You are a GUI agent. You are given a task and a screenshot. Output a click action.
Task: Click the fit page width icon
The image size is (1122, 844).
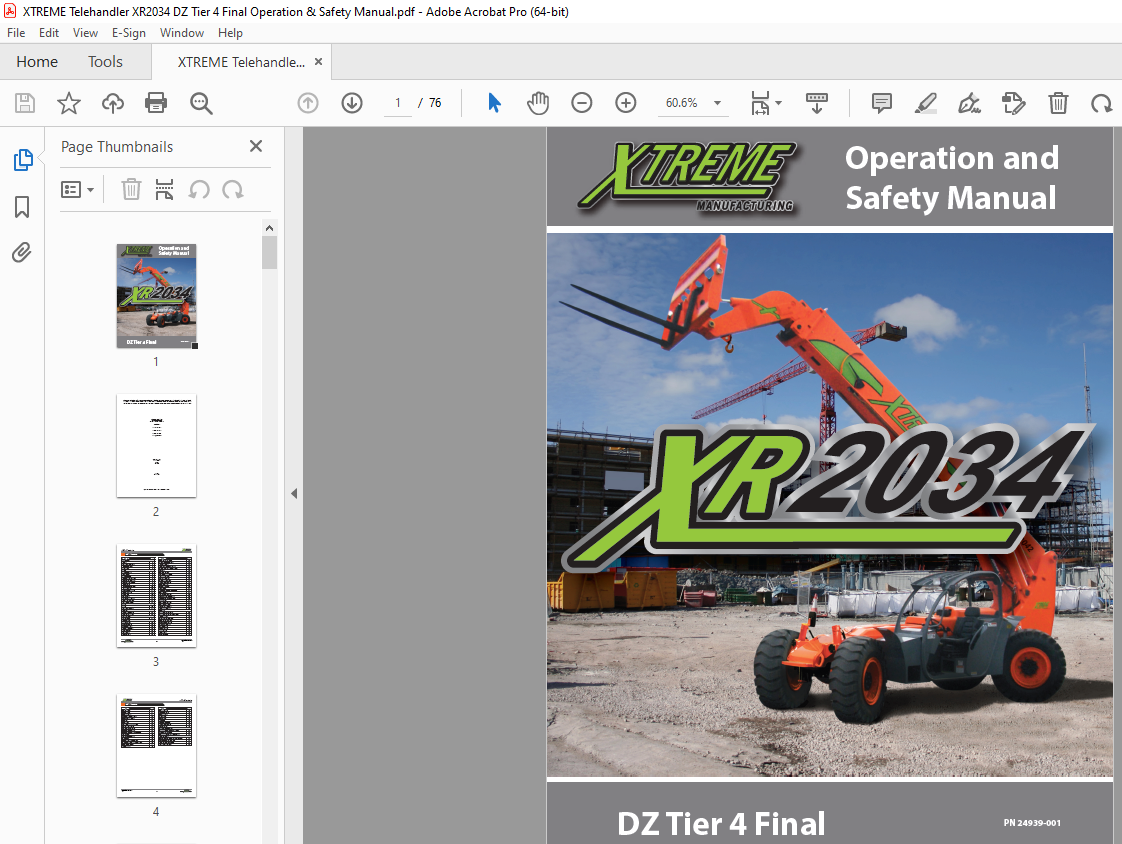(x=760, y=103)
